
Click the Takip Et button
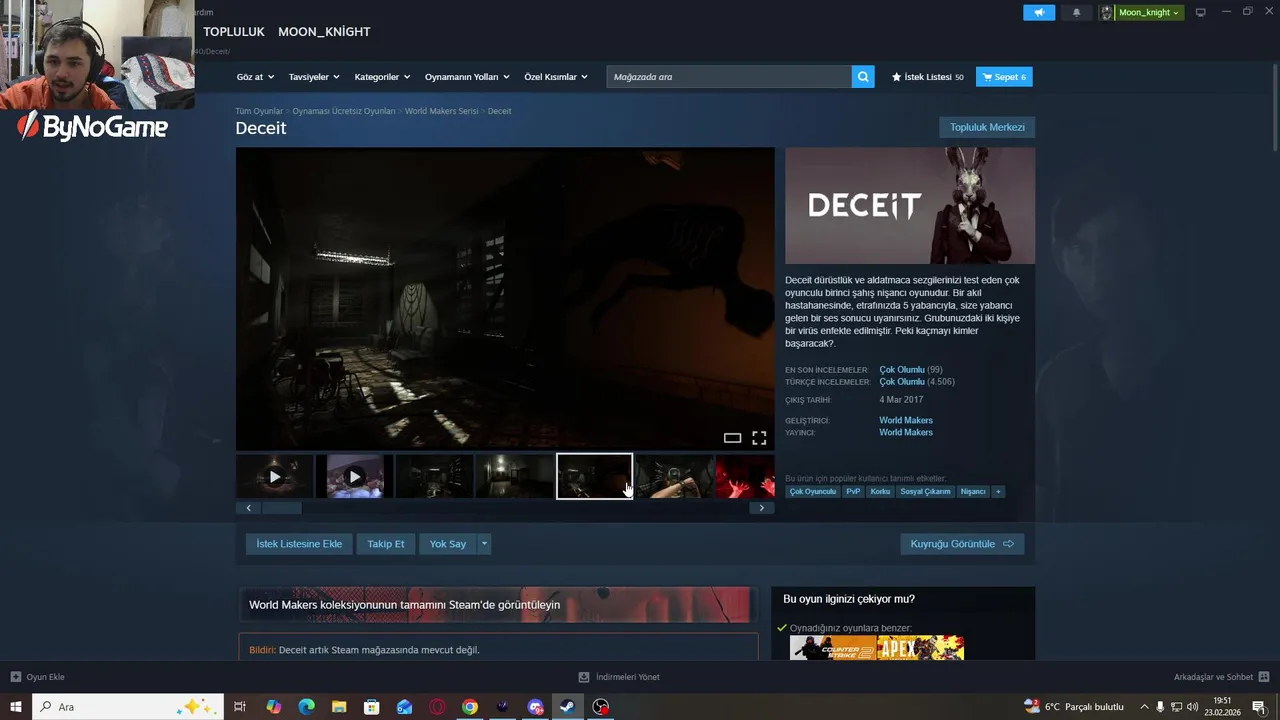(x=386, y=544)
